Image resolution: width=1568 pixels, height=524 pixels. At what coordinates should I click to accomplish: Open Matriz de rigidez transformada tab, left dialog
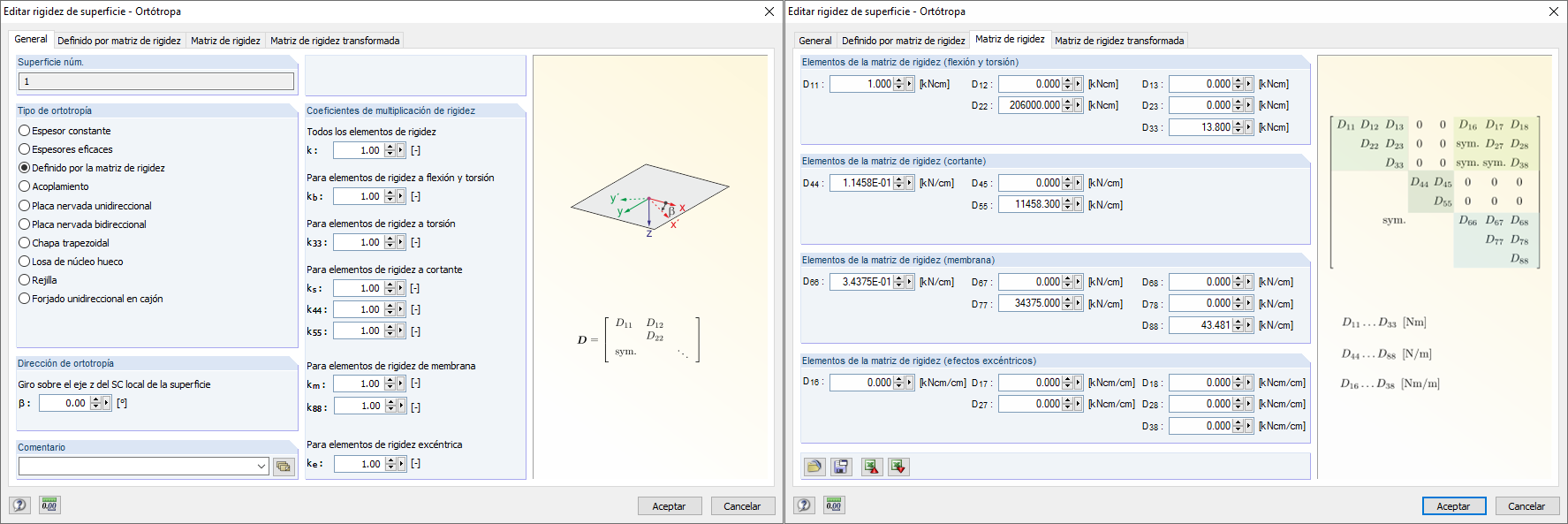(x=335, y=41)
